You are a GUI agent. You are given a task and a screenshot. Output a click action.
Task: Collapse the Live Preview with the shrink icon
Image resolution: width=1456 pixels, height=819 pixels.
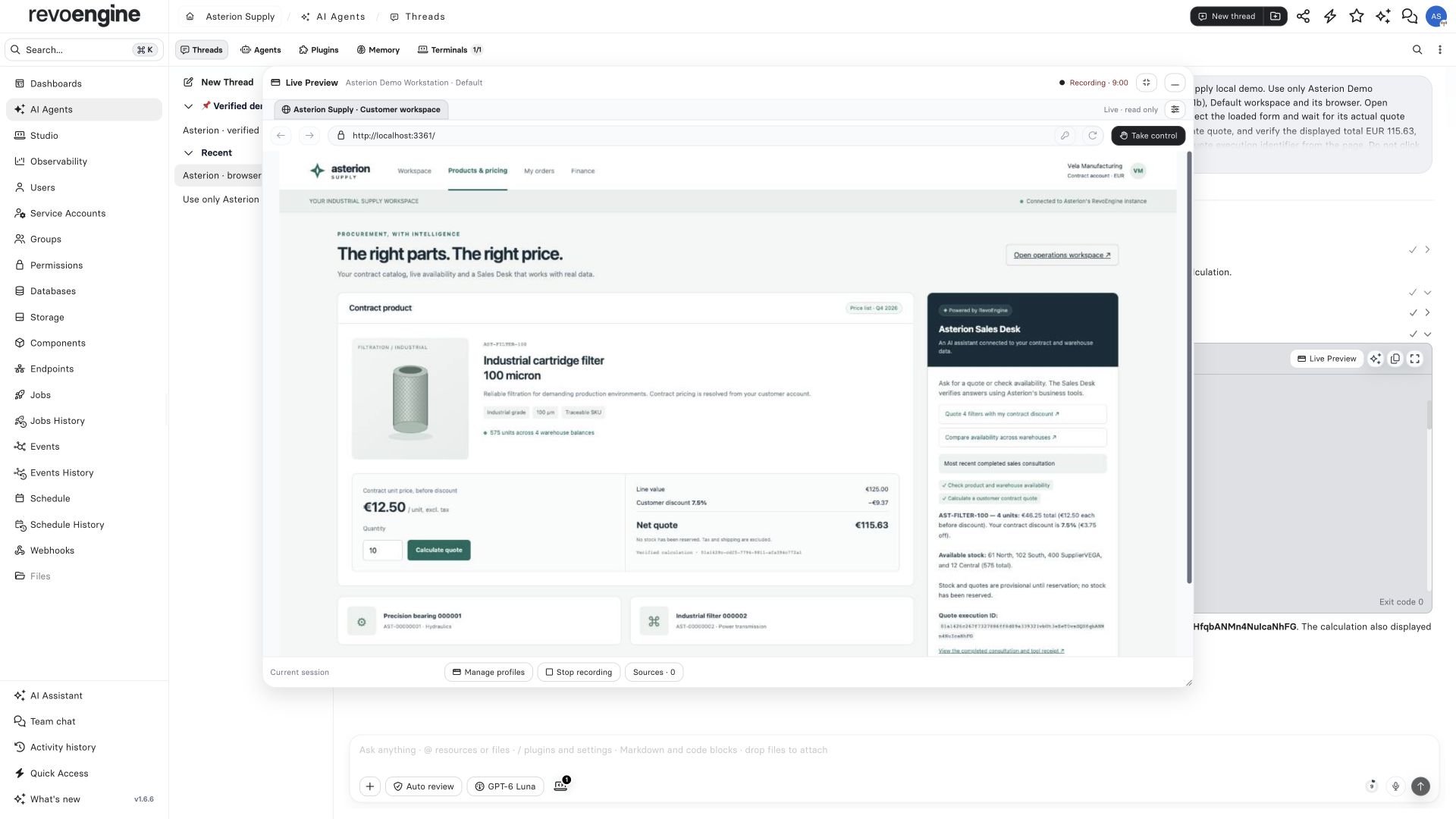point(1147,83)
